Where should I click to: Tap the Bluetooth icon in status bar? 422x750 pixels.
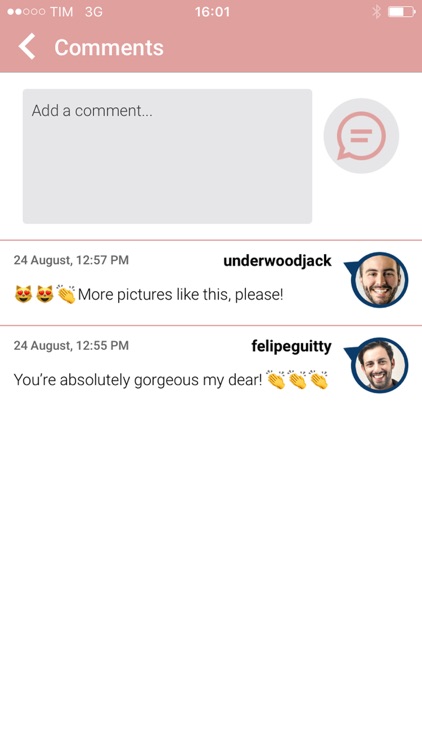(377, 12)
